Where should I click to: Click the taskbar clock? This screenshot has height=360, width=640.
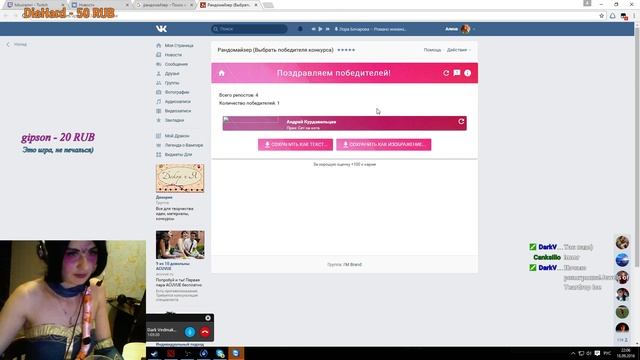[625, 353]
